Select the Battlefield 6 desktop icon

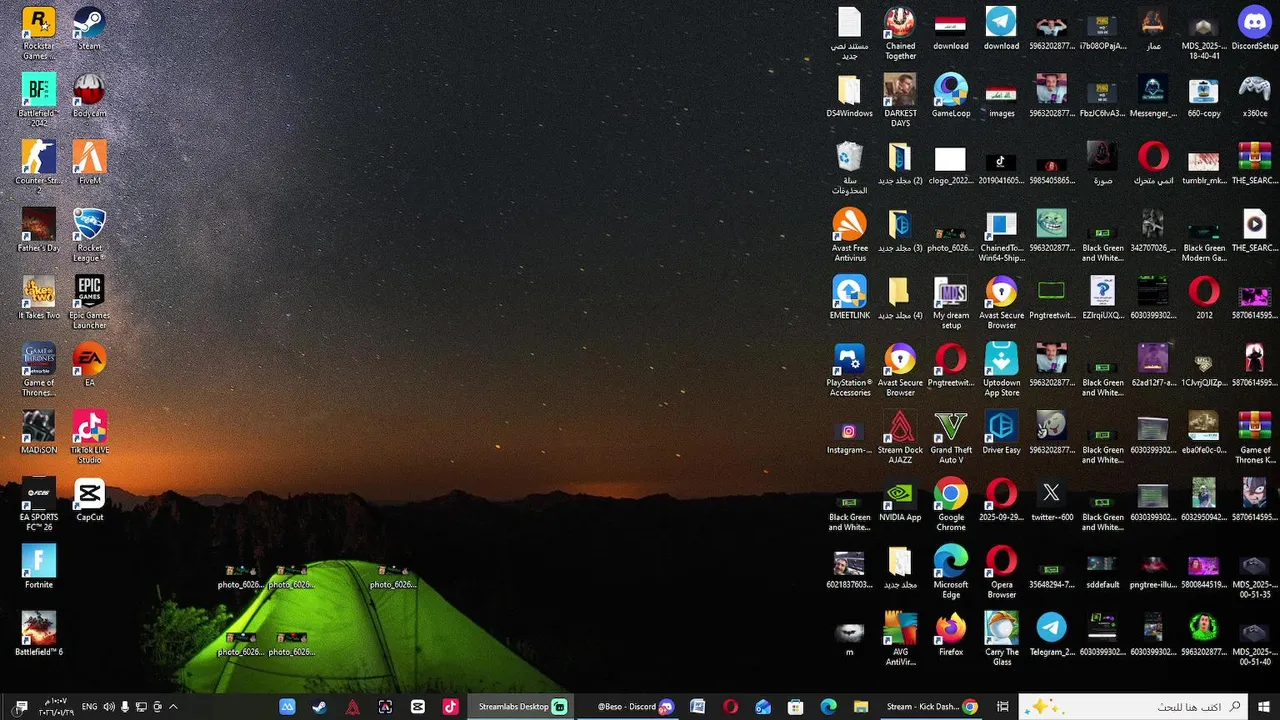pos(39,634)
